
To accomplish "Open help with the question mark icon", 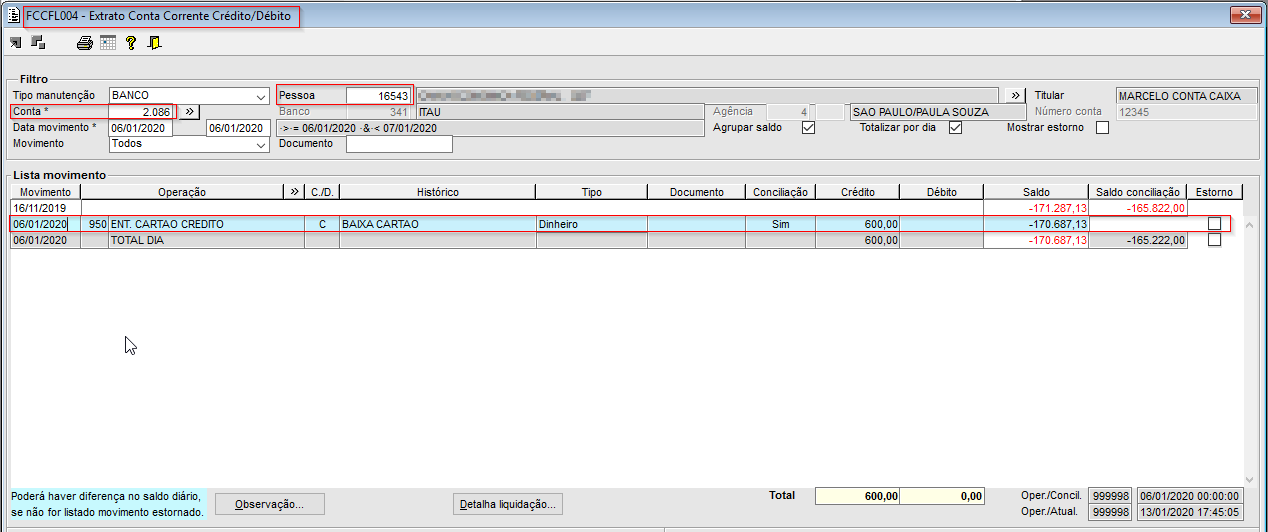I will pyautogui.click(x=131, y=43).
